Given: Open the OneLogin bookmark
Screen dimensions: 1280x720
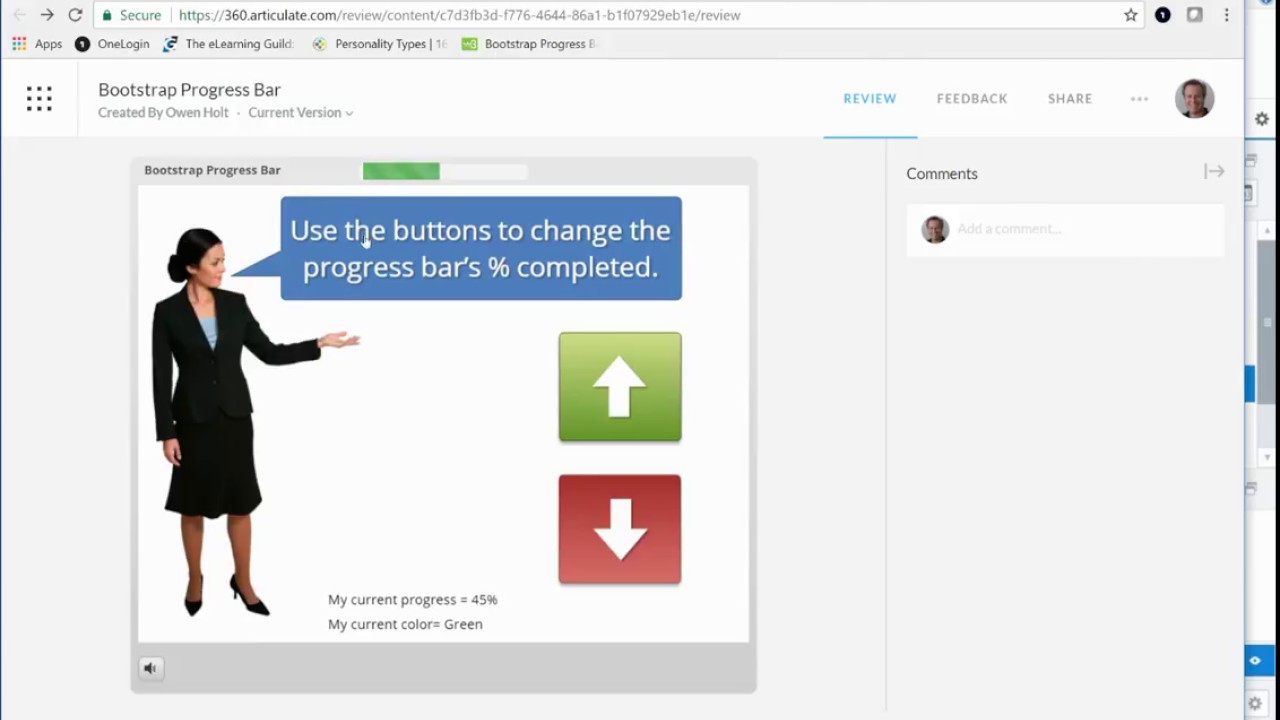Looking at the screenshot, I should tap(112, 44).
